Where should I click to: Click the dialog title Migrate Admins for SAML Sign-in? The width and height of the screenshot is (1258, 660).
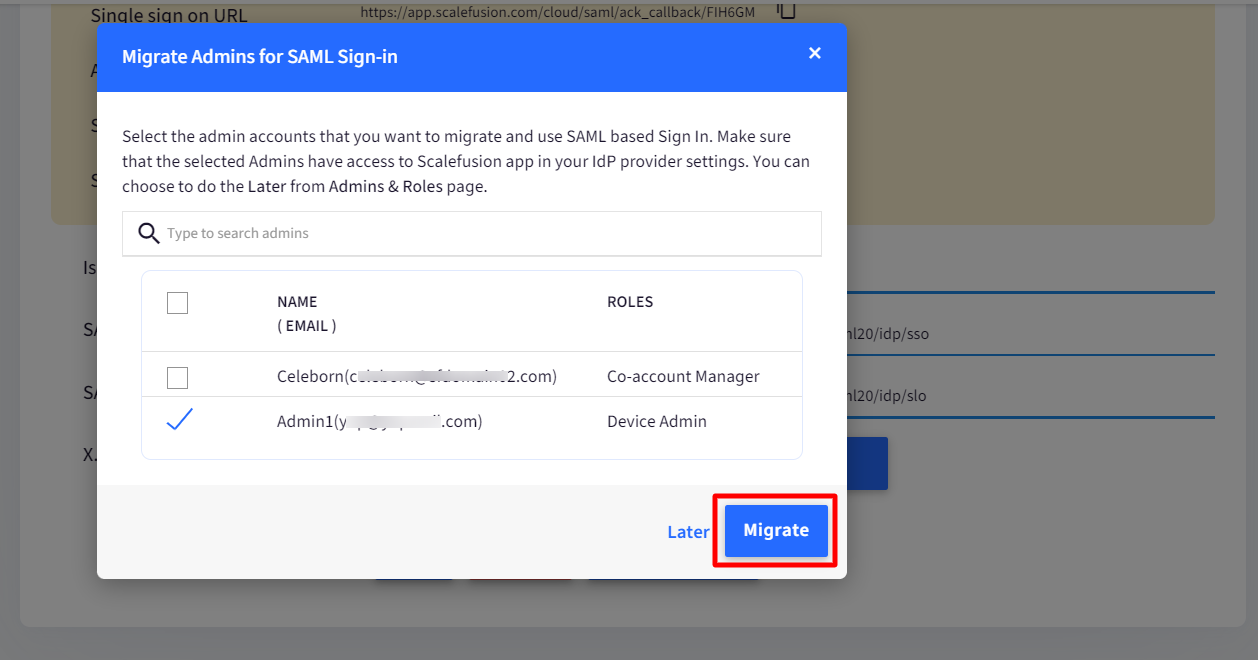(260, 57)
